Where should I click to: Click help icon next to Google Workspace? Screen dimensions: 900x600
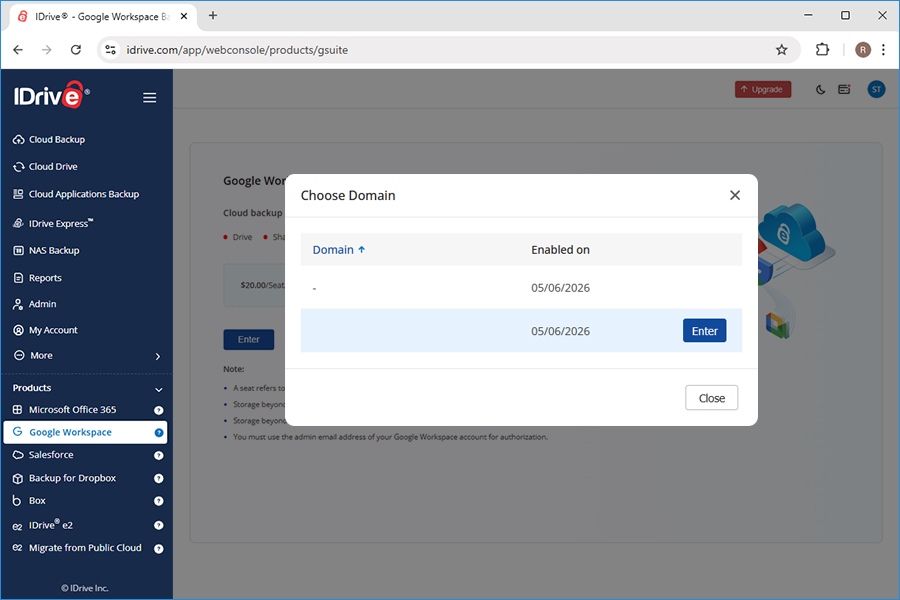tap(158, 432)
